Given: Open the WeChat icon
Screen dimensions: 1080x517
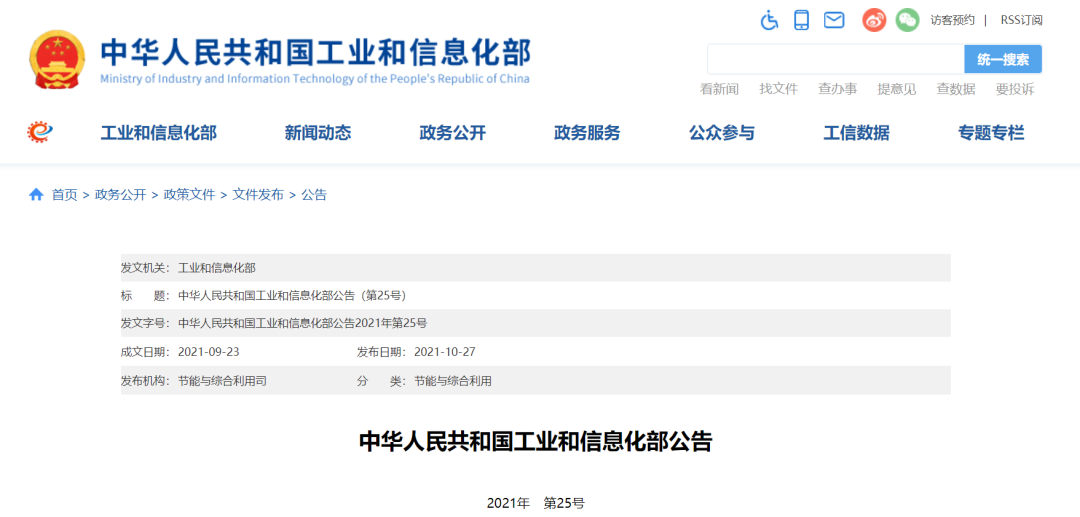Looking at the screenshot, I should (x=907, y=20).
